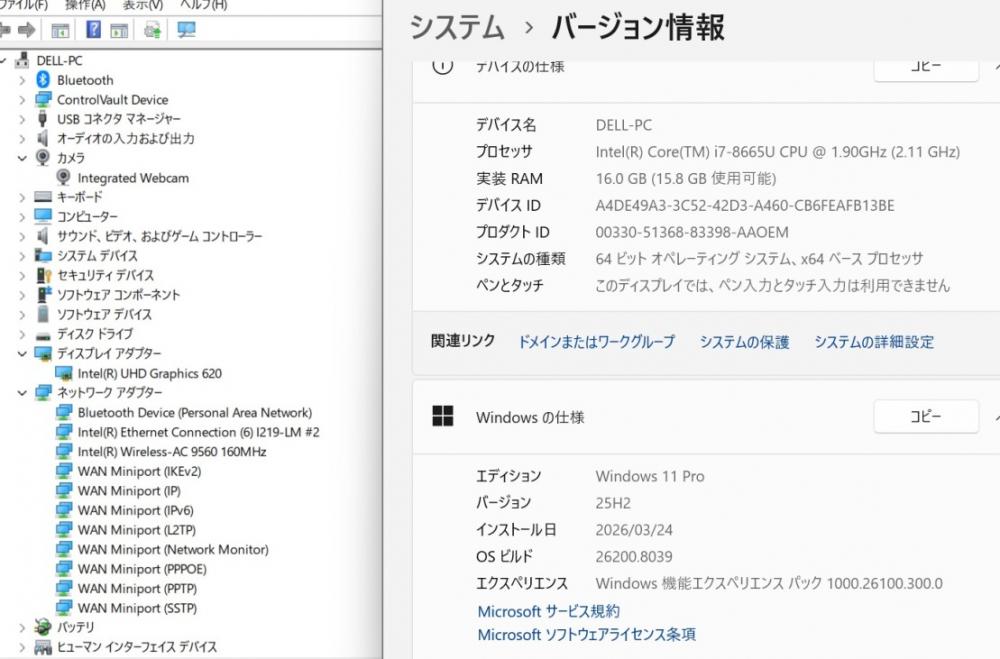Open ドメインまたはワークグループ link
Screen dimensions: 1000x659
tap(596, 342)
